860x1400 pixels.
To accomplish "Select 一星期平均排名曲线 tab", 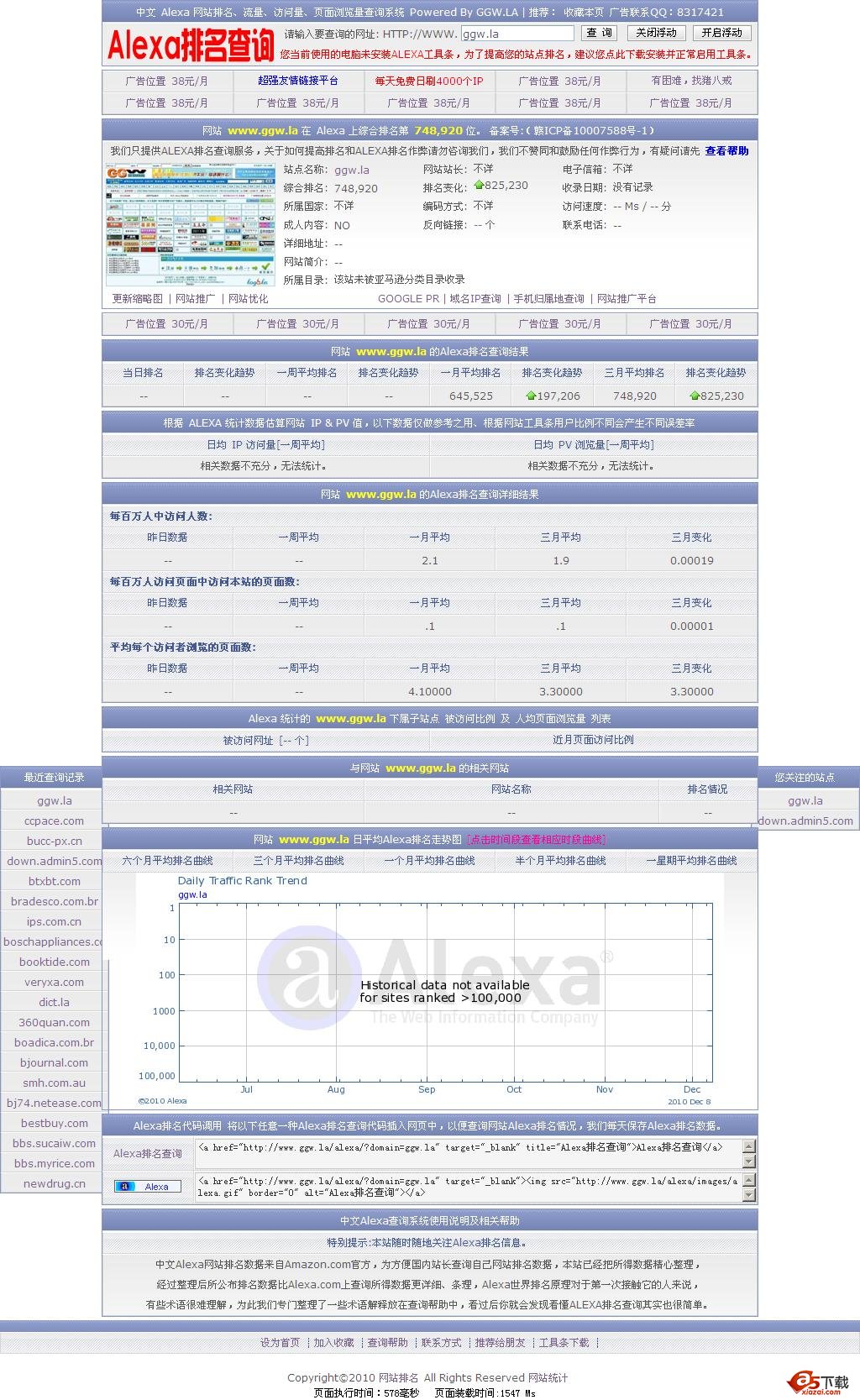I will (691, 861).
